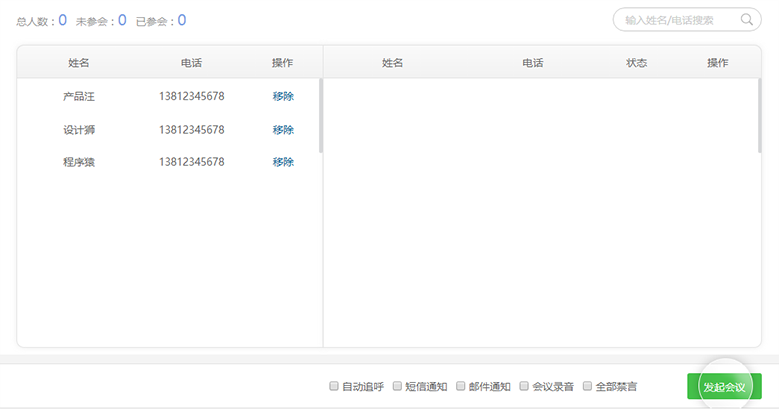The width and height of the screenshot is (779, 409).
Task: Click left table 姓名 column header
Action: click(78, 63)
